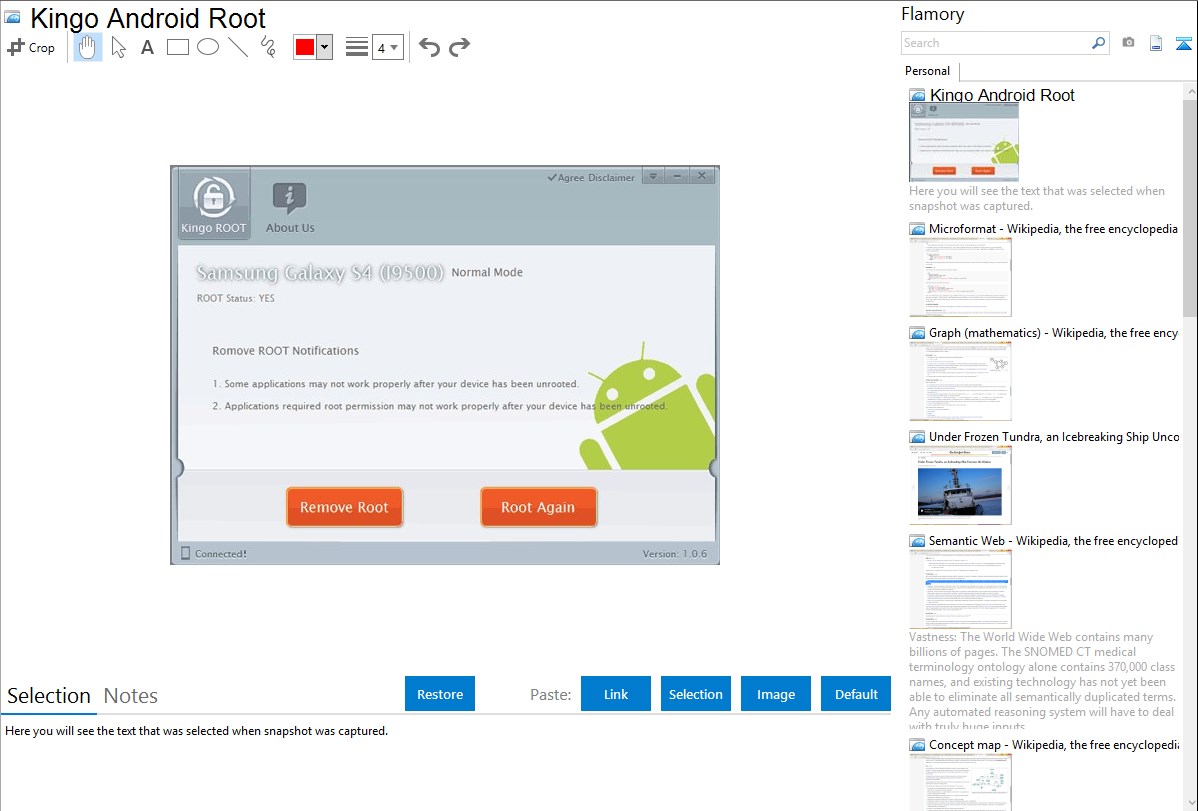The height and width of the screenshot is (811, 1198).
Task: Click the magnifier search icon
Action: [x=1099, y=43]
